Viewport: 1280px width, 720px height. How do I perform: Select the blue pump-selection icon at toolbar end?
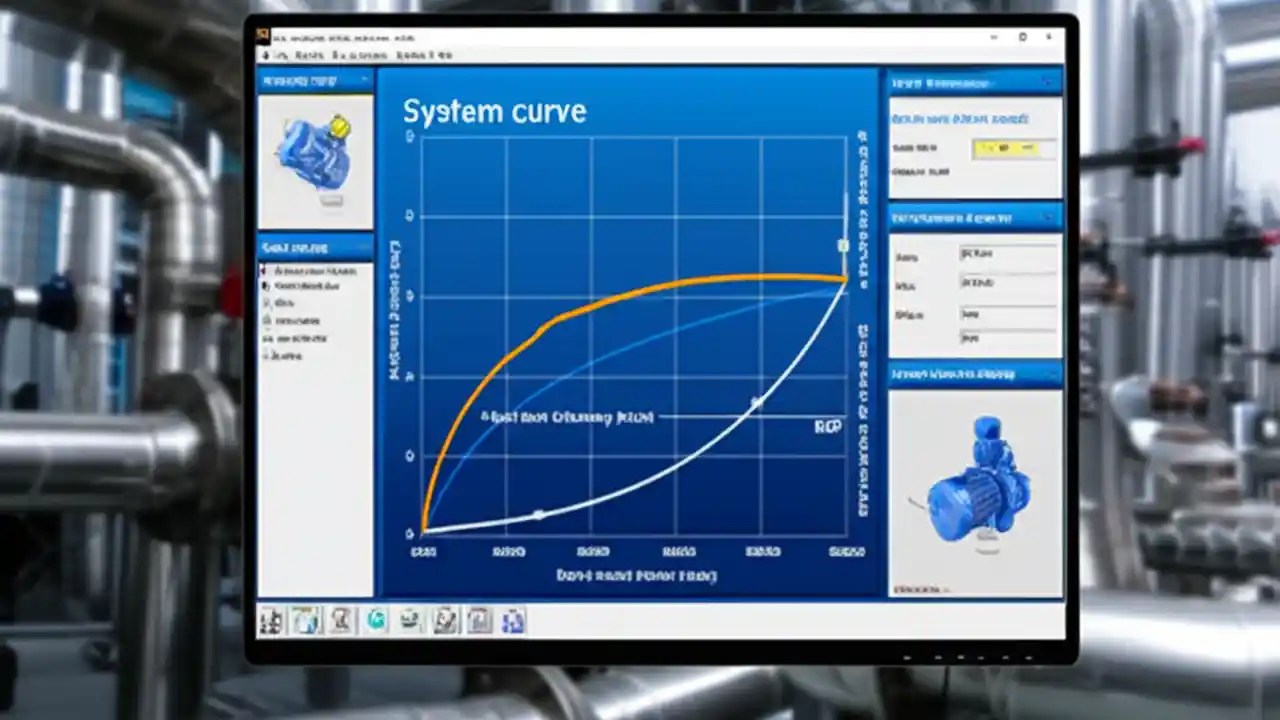(x=511, y=621)
